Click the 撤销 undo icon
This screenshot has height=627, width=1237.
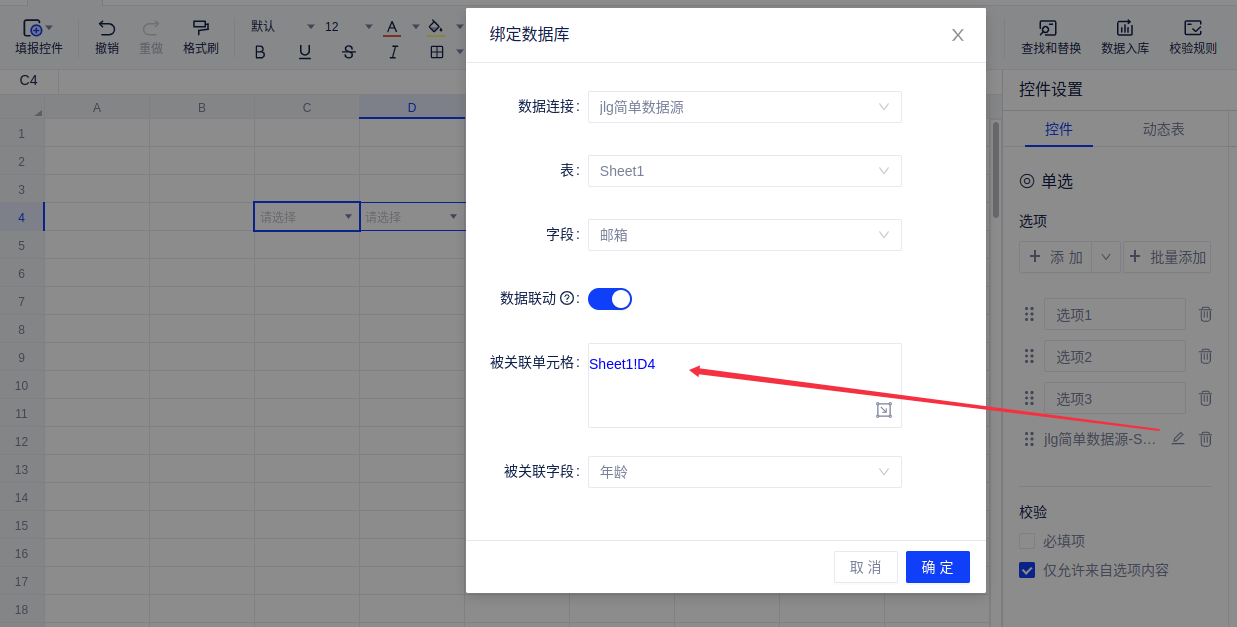coord(107,28)
